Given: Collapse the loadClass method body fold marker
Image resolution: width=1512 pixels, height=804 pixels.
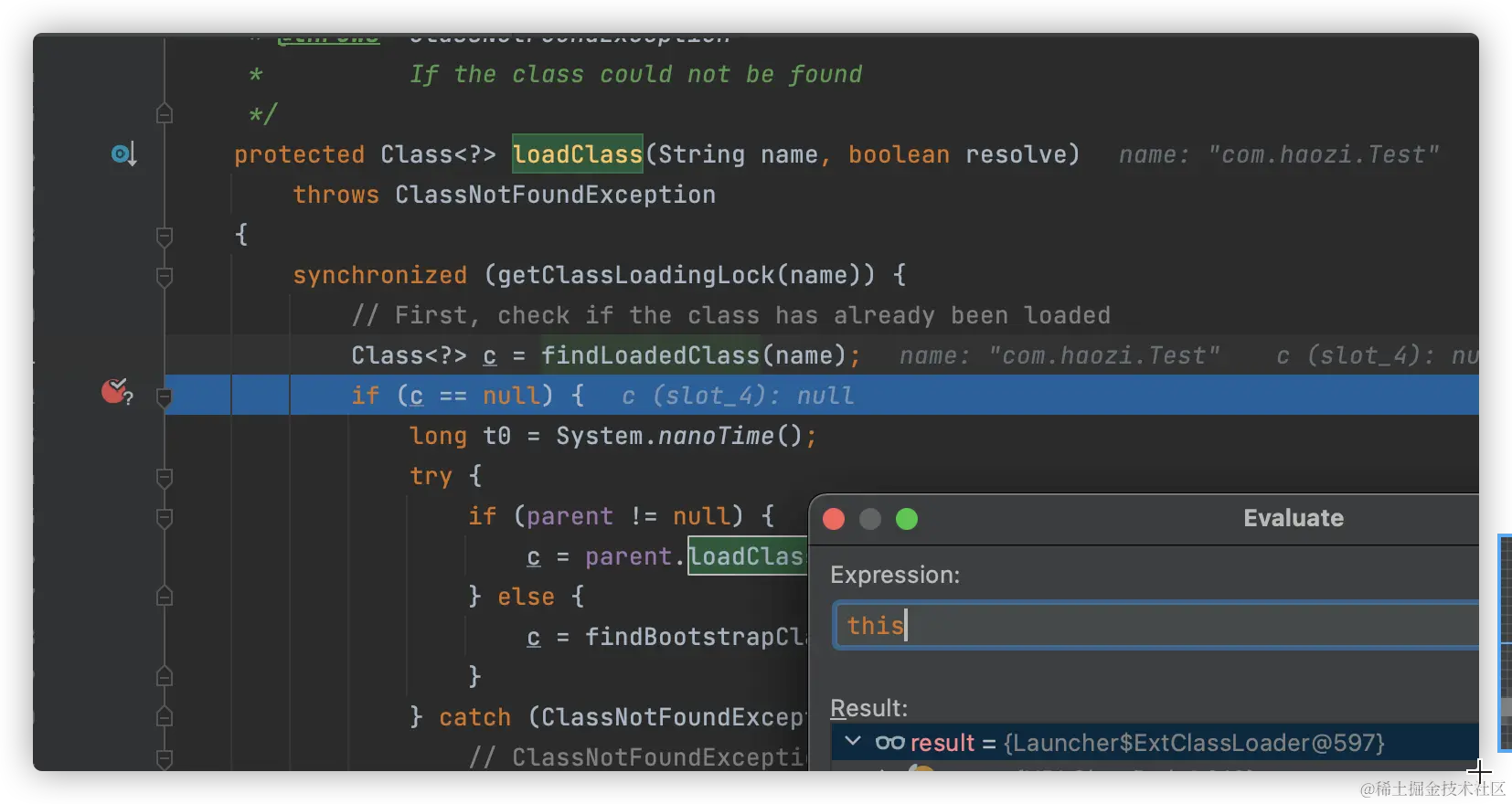Looking at the screenshot, I should 165,237.
